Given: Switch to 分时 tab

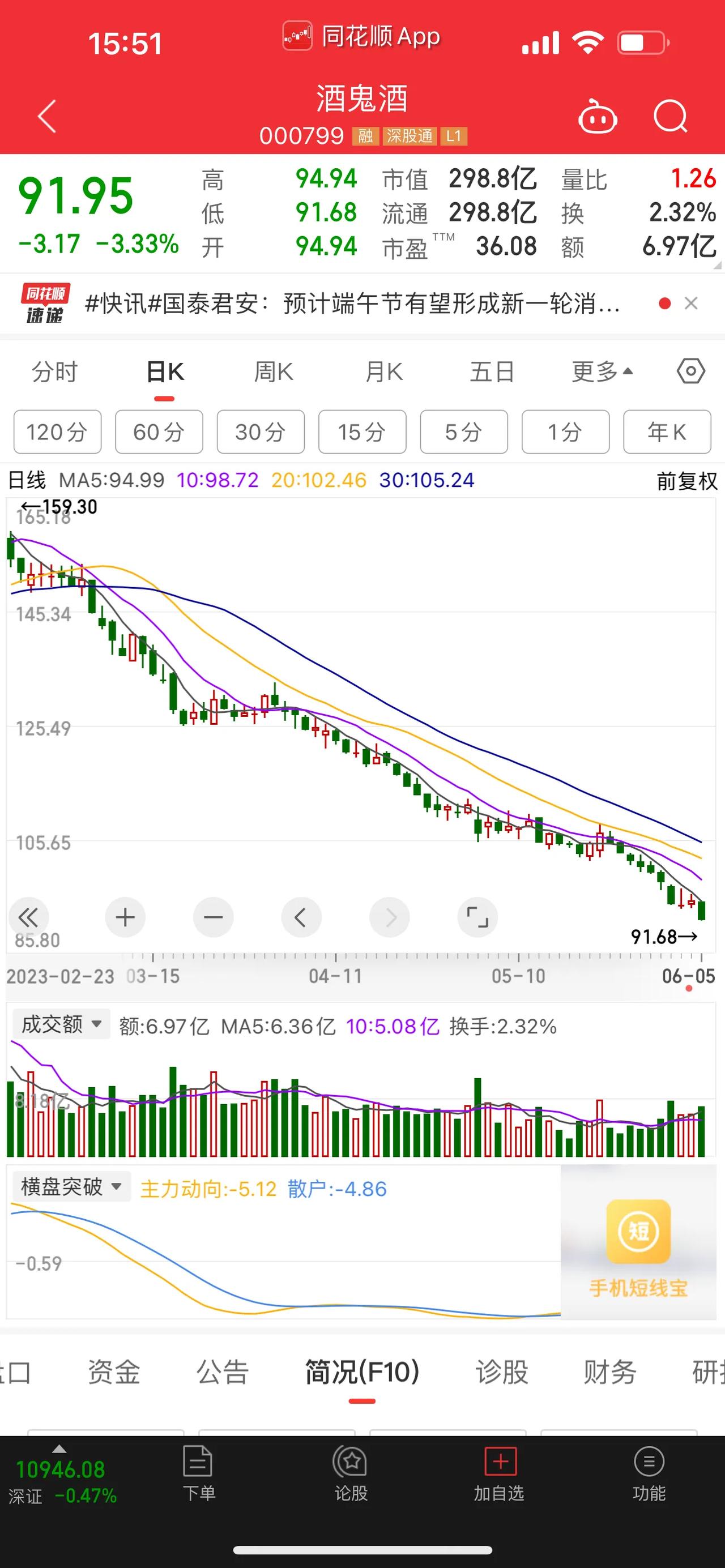Looking at the screenshot, I should click(x=55, y=371).
